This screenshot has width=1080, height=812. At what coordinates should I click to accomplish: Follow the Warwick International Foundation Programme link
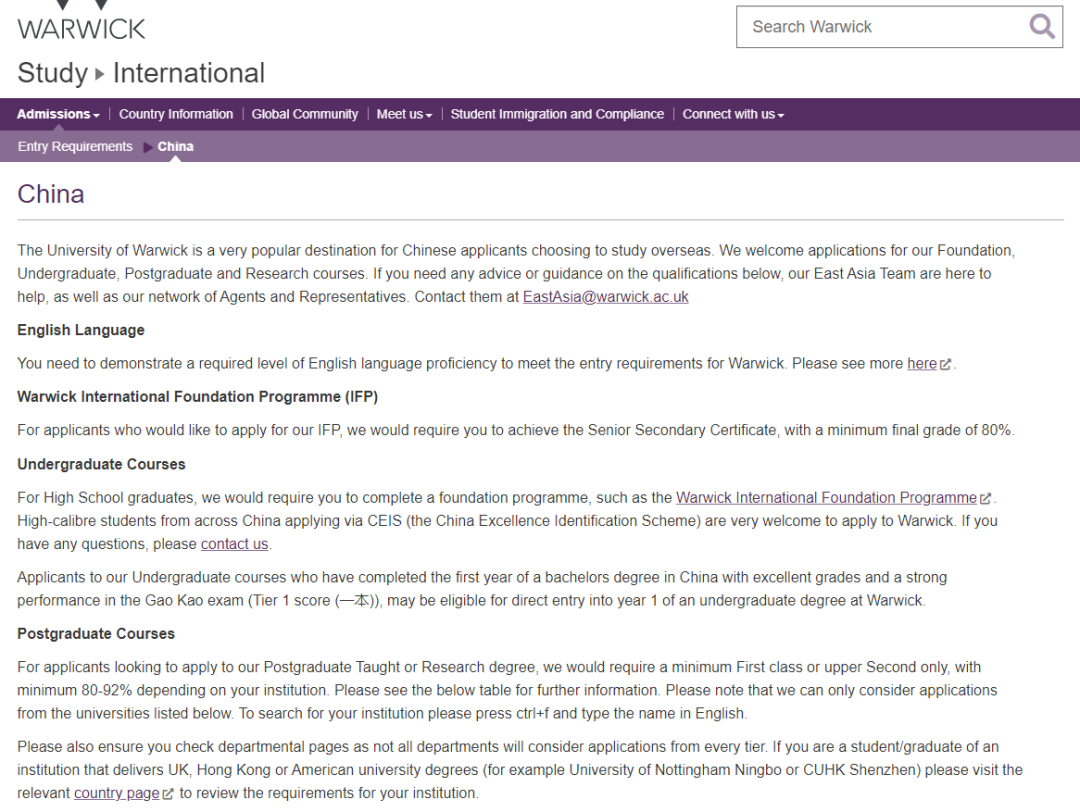(826, 498)
